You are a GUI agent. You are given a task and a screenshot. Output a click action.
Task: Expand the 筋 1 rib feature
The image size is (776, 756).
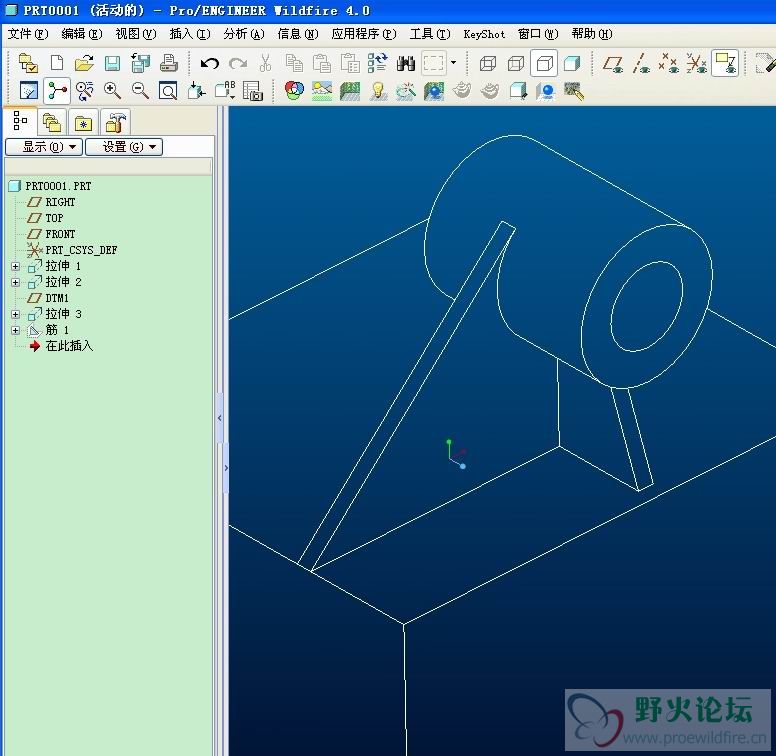[x=15, y=330]
